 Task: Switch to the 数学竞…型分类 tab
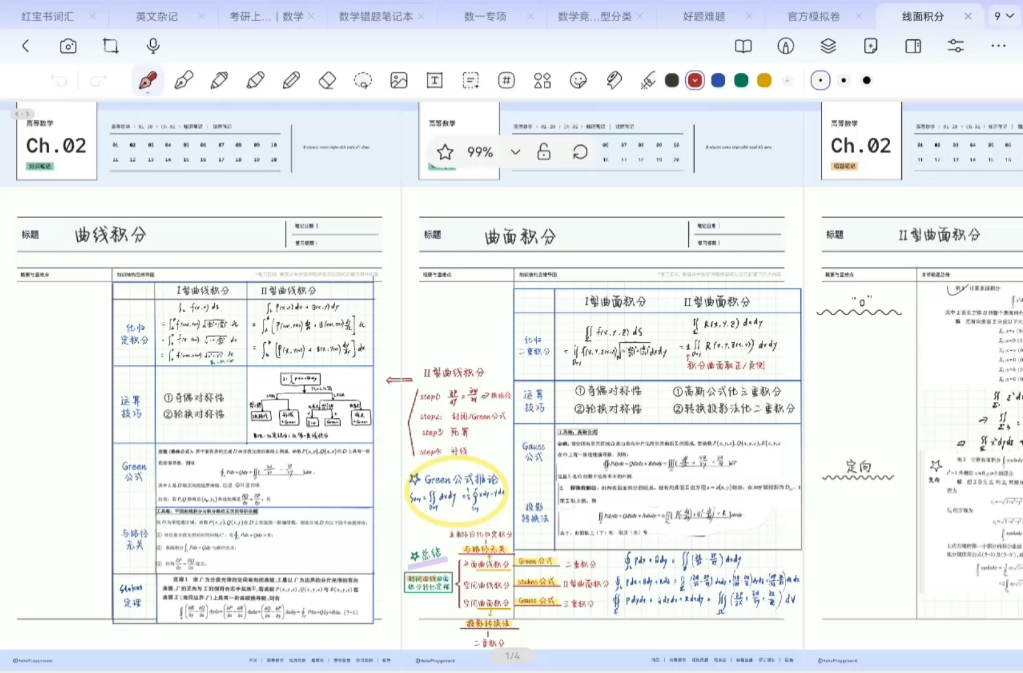tap(595, 16)
